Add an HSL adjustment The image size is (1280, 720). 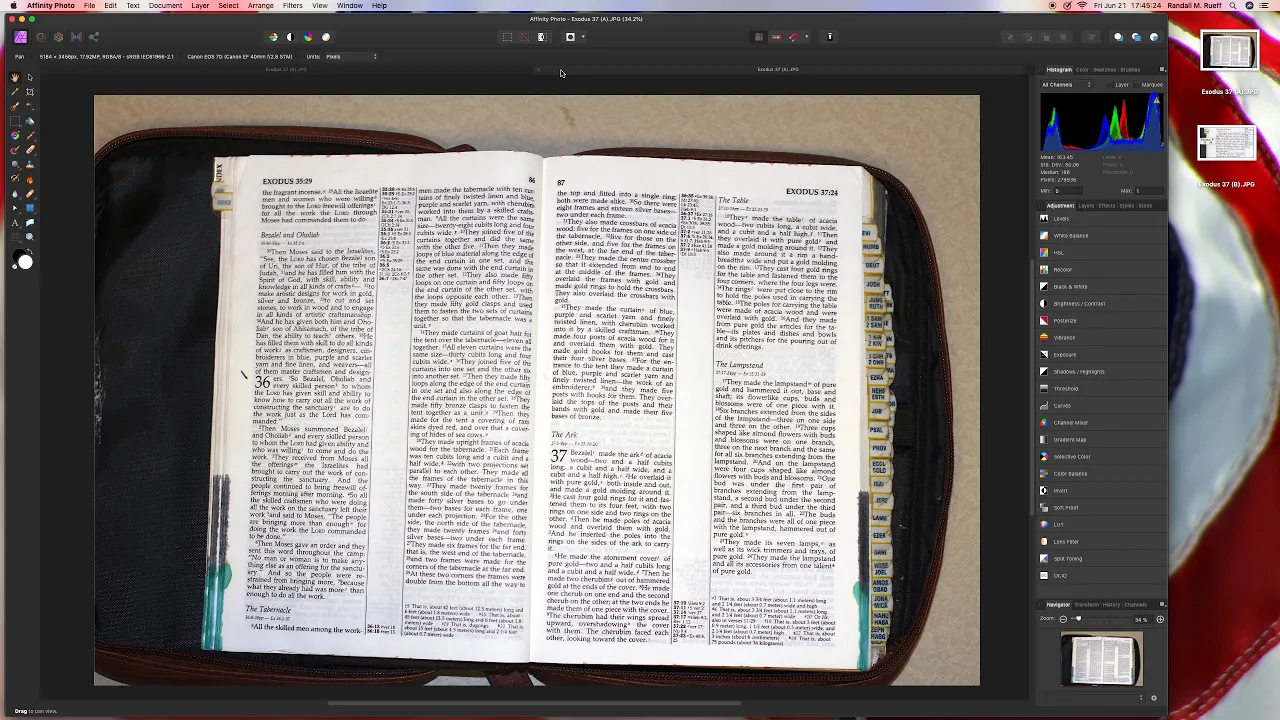[x=1100, y=252]
